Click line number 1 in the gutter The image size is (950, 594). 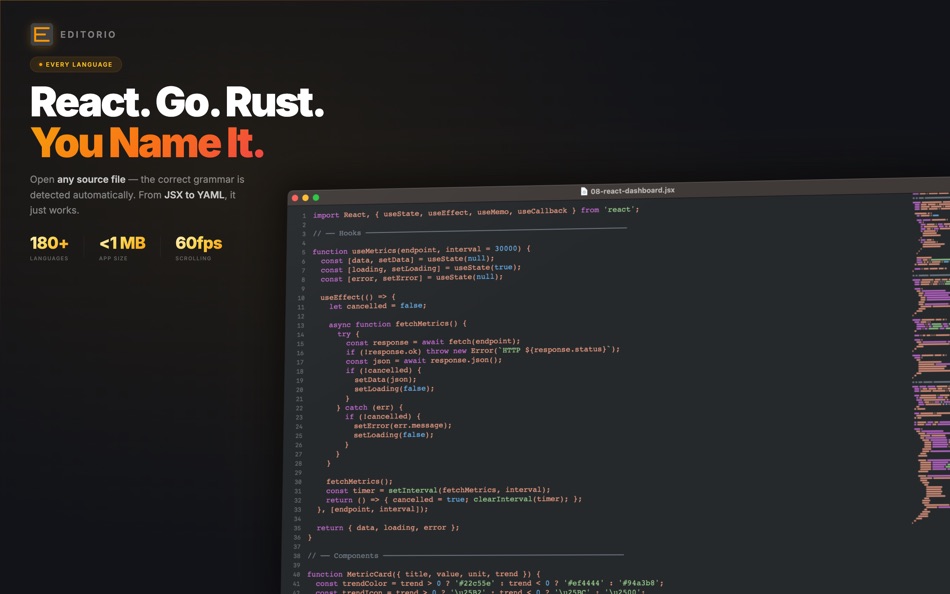(304, 216)
